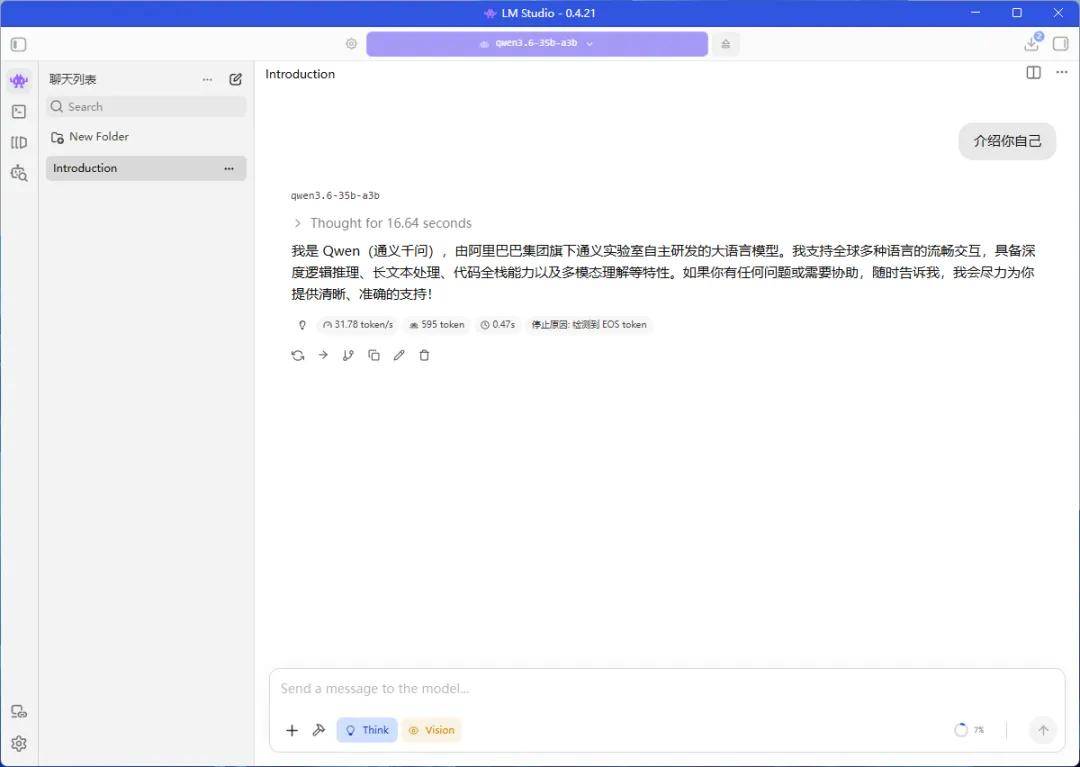Click the 0.47s time stat

coord(497,325)
